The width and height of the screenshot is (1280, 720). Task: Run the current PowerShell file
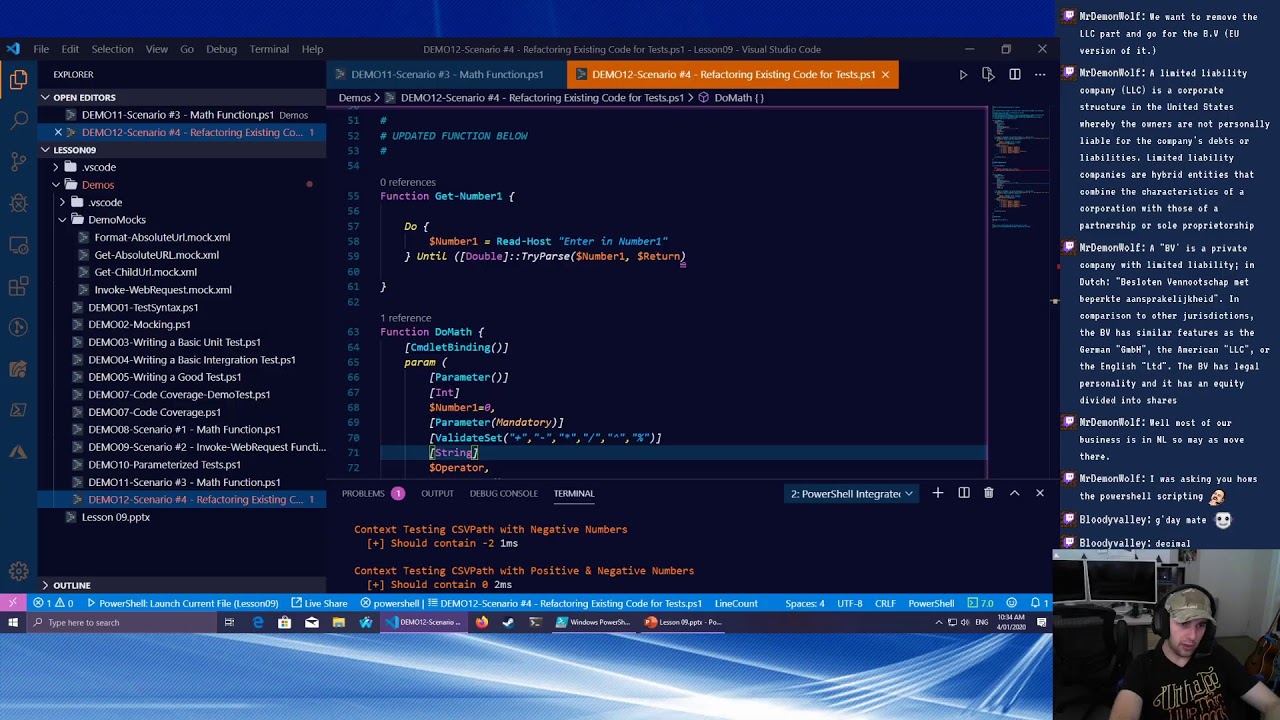point(963,74)
